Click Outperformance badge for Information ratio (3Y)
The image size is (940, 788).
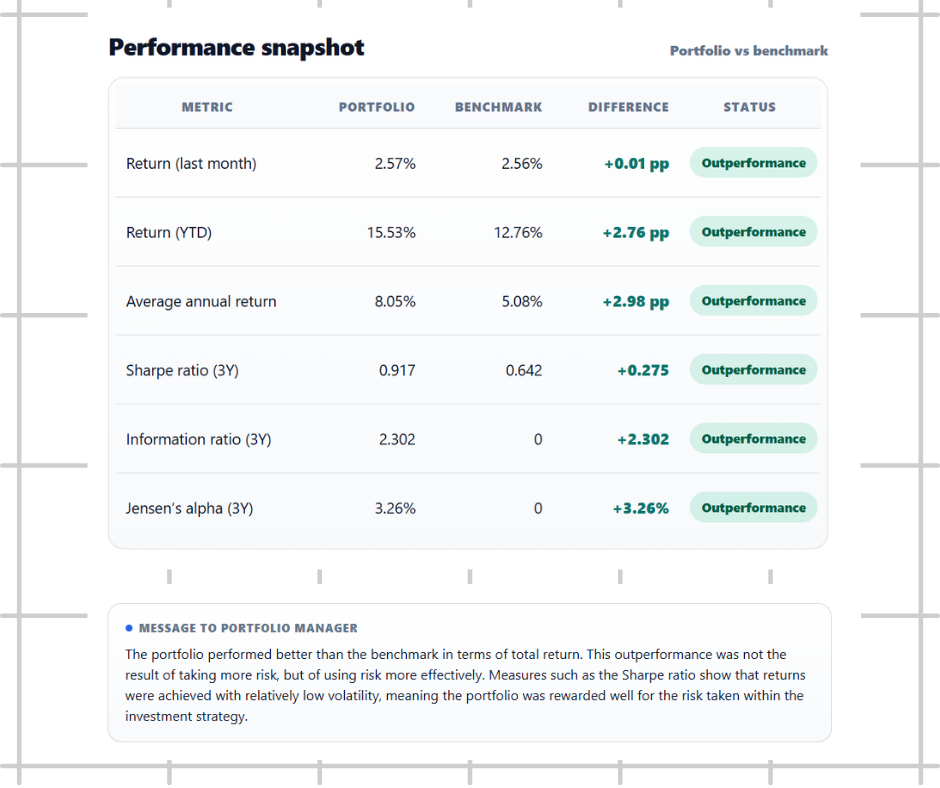coord(753,439)
